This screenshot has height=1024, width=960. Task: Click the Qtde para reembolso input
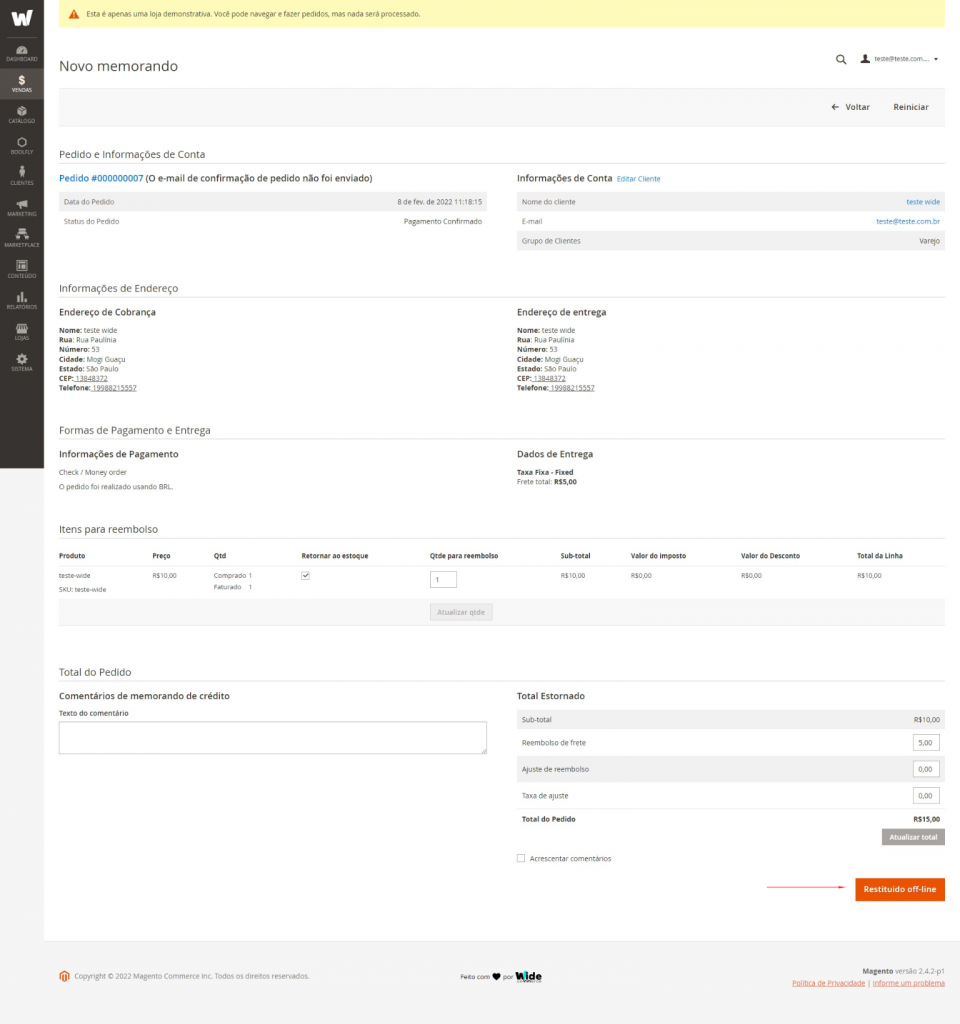[443, 579]
